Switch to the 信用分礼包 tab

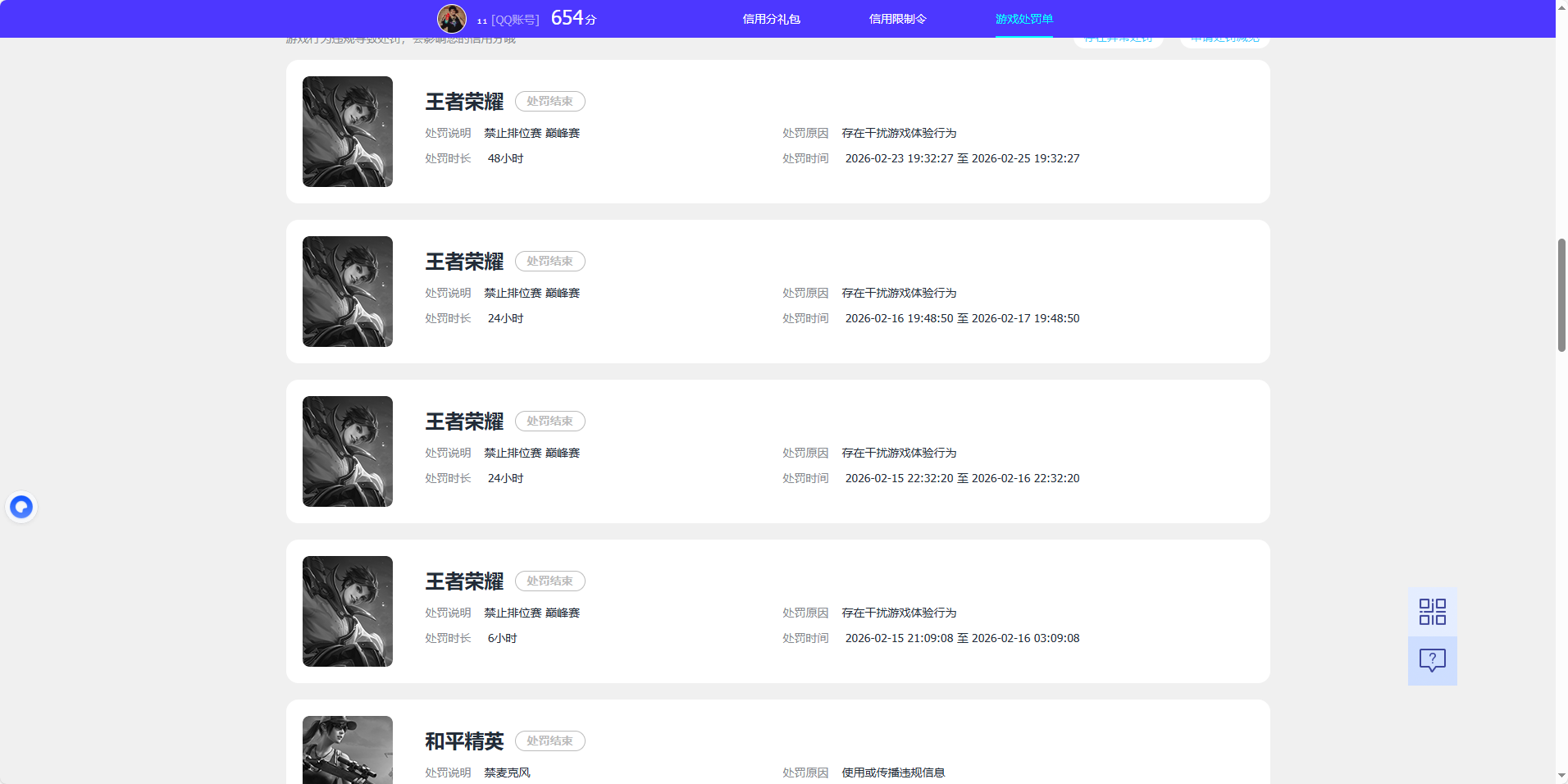770,18
